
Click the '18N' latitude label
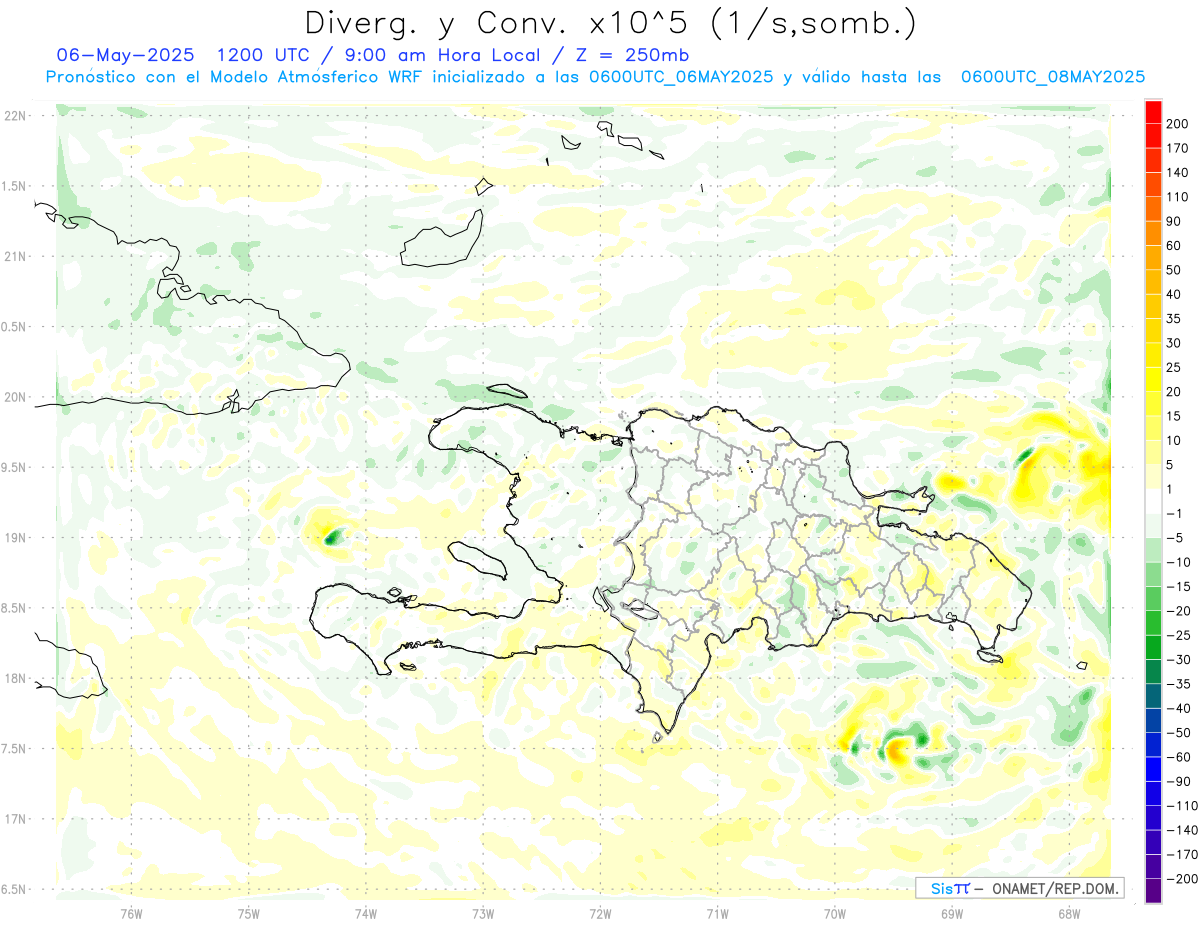tap(14, 679)
